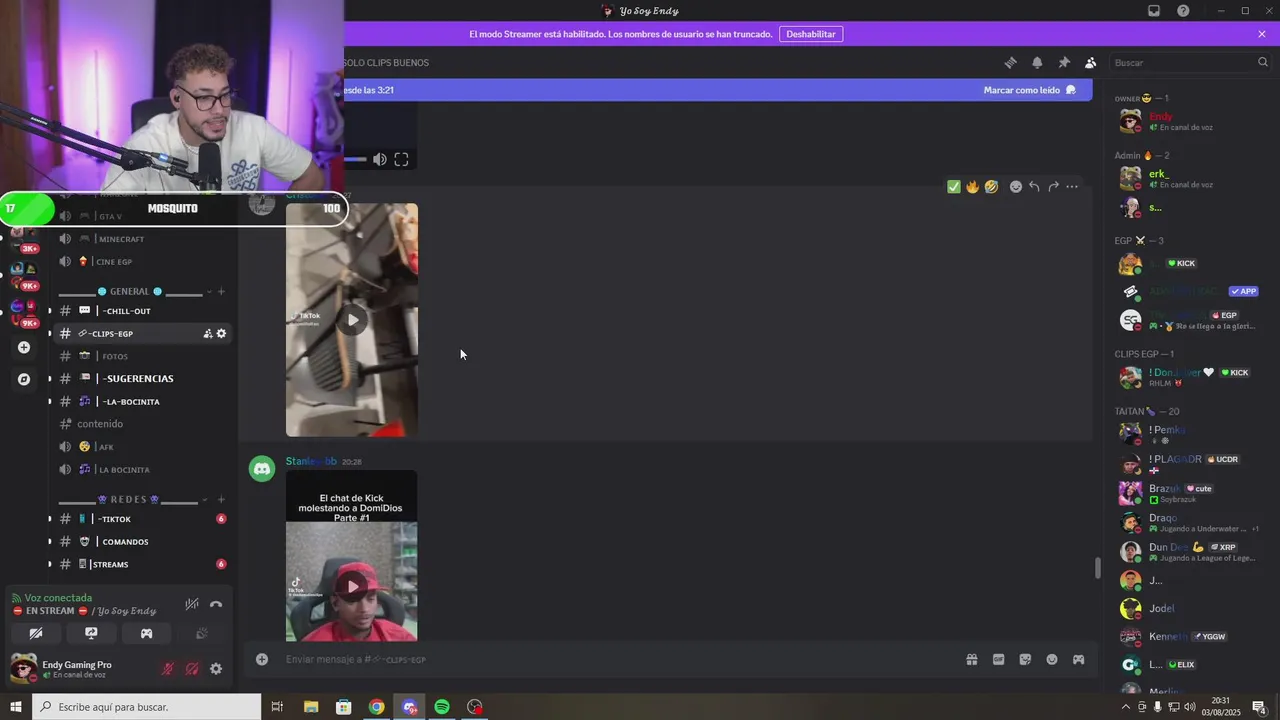Click Marcar como leído
Image resolution: width=1280 pixels, height=720 pixels.
1030,90
